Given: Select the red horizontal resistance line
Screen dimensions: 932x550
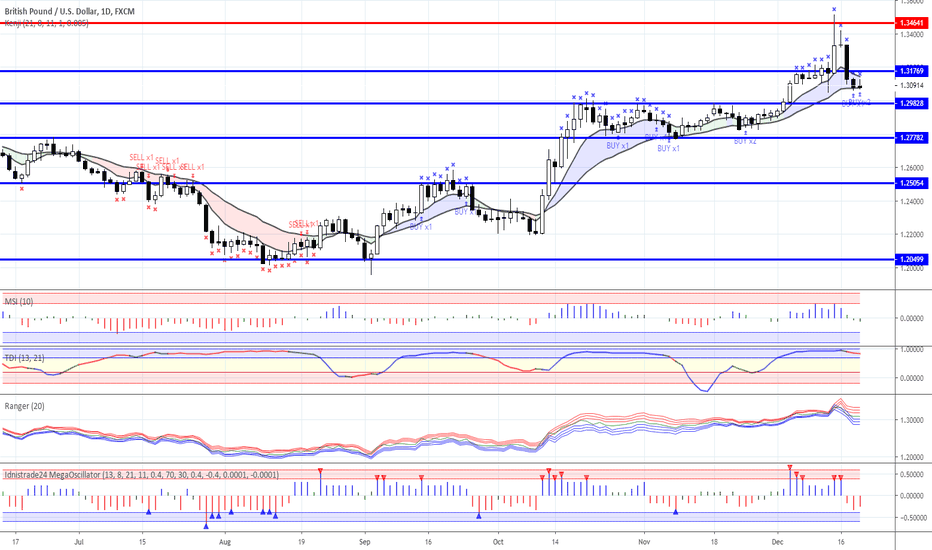Looking at the screenshot, I should coord(400,22).
